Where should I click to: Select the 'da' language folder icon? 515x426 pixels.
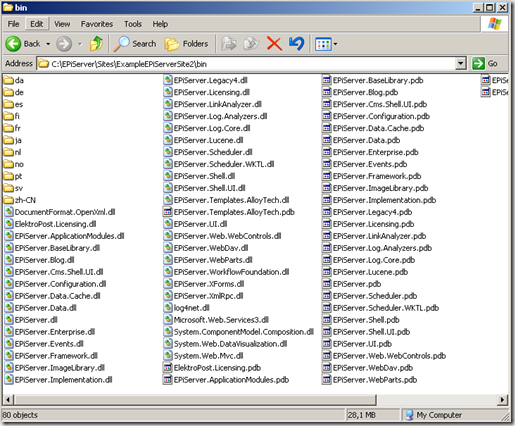click(x=9, y=80)
